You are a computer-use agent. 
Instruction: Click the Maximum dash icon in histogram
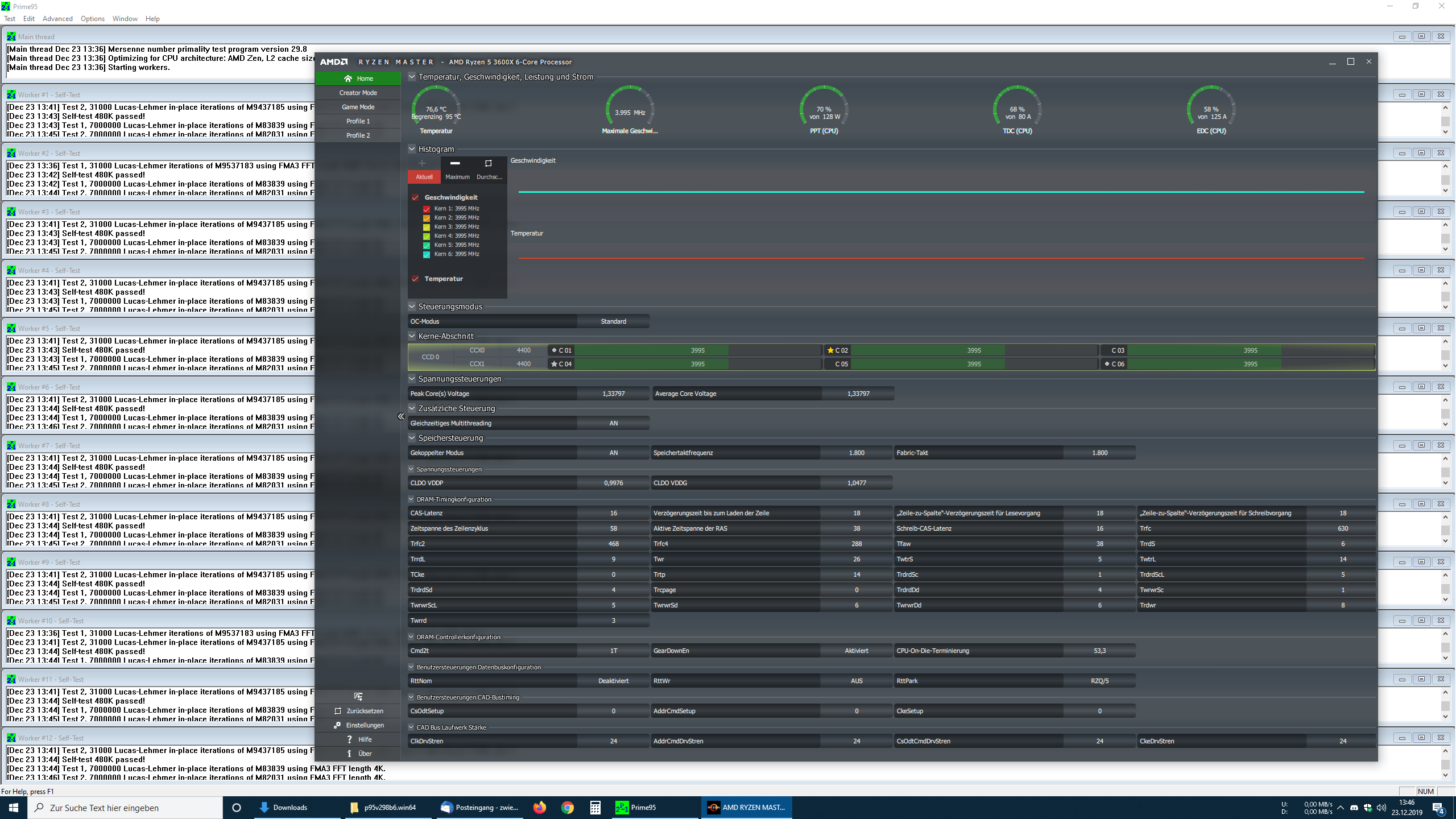coord(455,163)
